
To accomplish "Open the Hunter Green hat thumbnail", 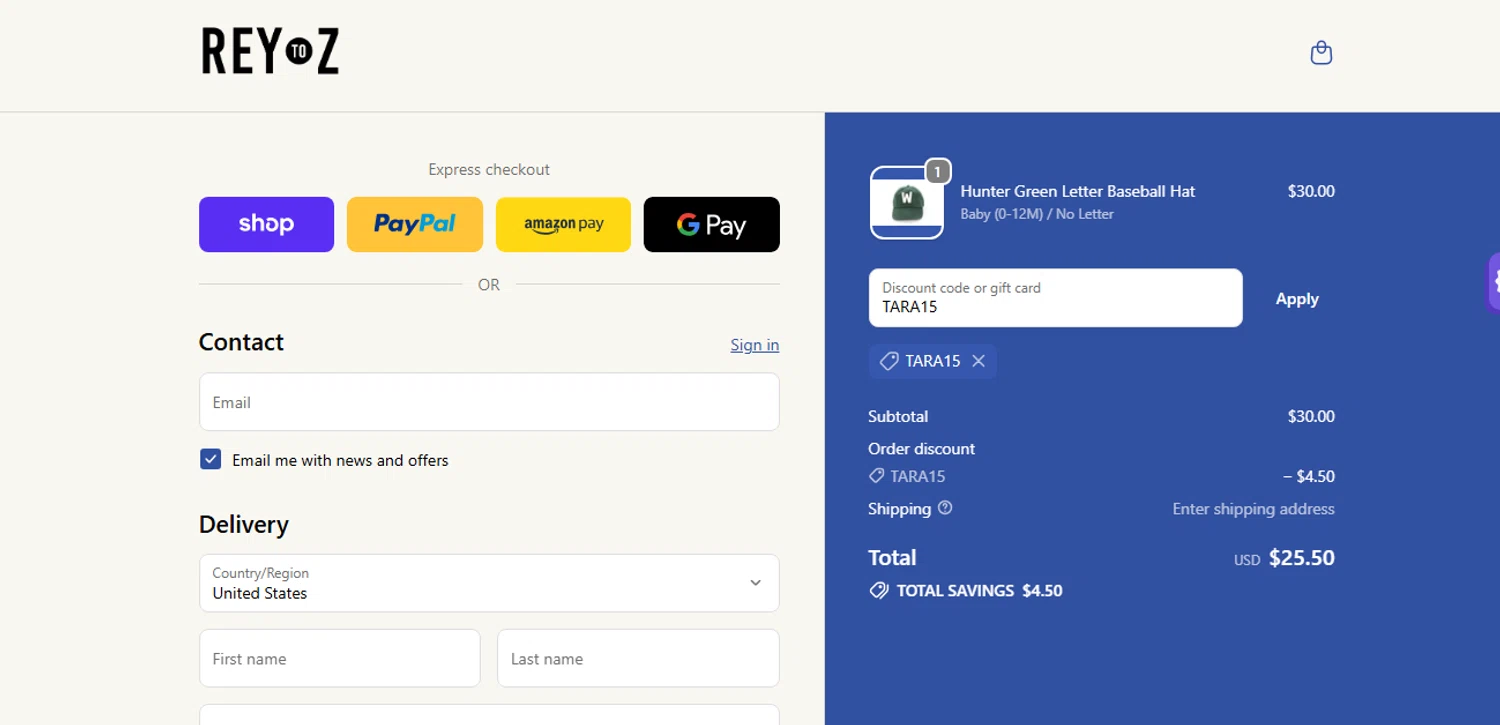I will pos(907,203).
